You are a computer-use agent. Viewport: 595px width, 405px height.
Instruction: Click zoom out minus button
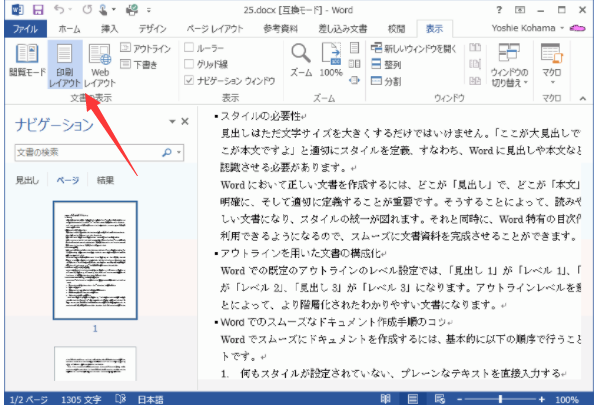pos(460,399)
